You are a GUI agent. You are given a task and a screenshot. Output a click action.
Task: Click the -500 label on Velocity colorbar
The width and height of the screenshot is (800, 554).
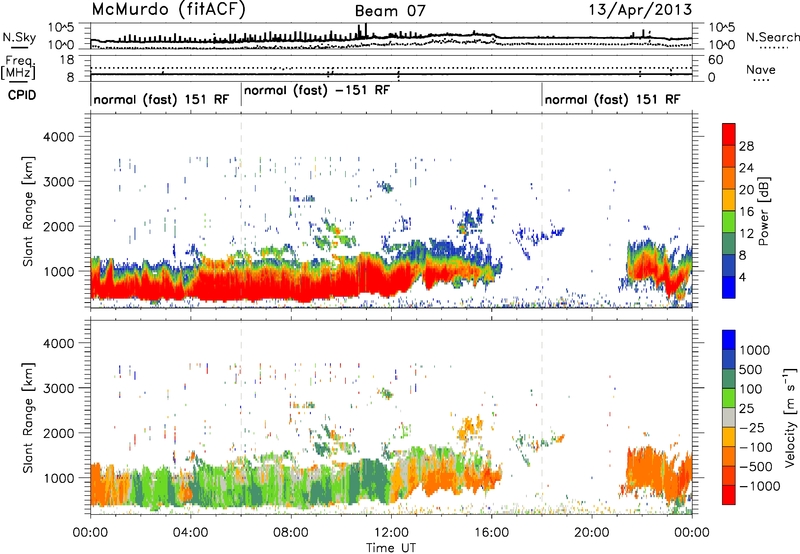click(756, 466)
